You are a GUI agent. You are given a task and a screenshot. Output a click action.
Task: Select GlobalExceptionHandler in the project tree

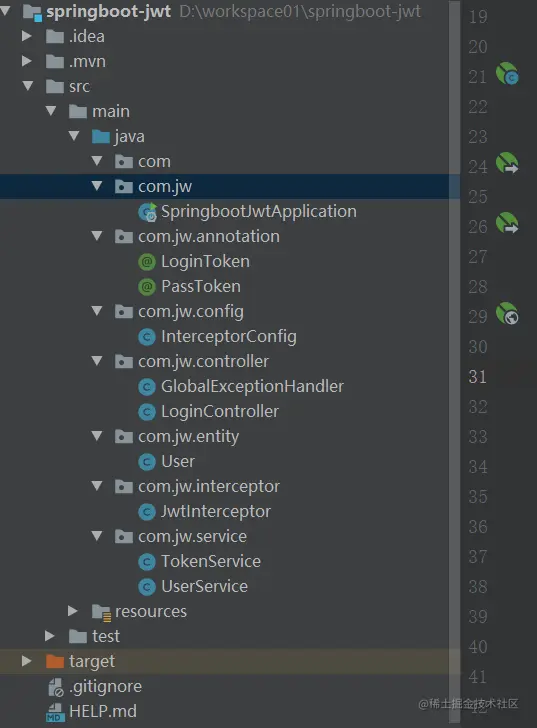coord(252,386)
